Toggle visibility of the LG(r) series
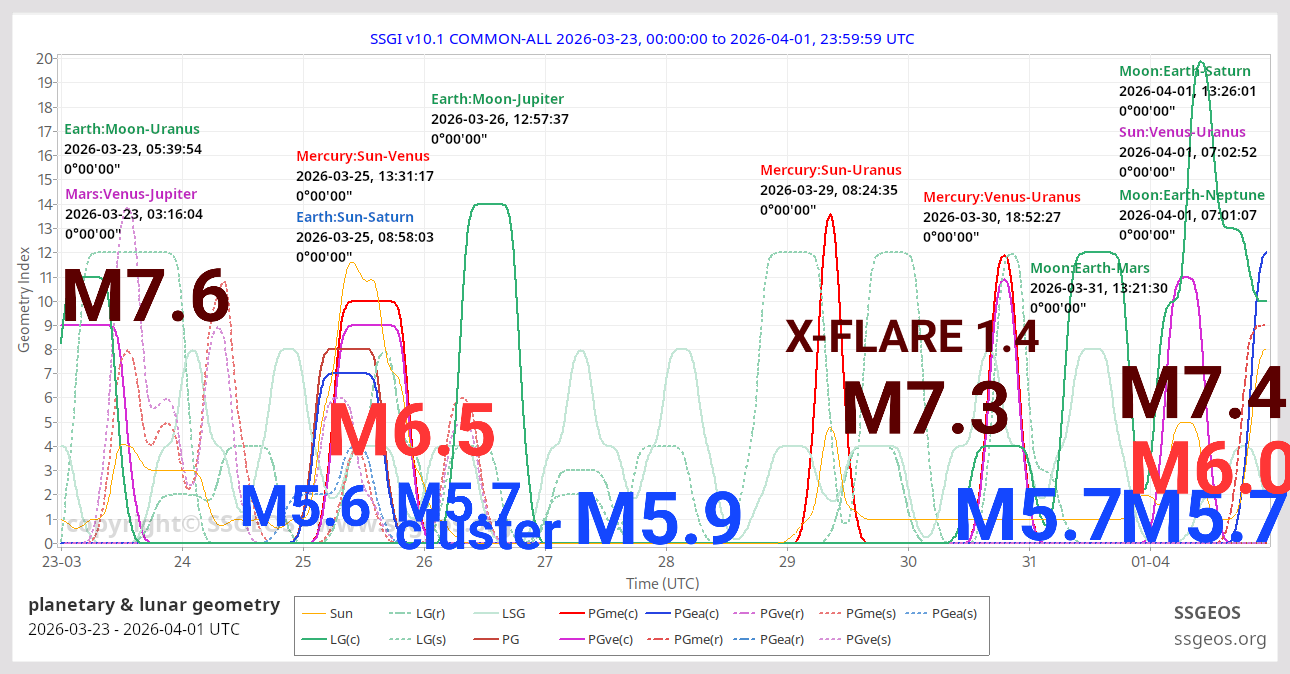This screenshot has height=674, width=1290. click(399, 613)
